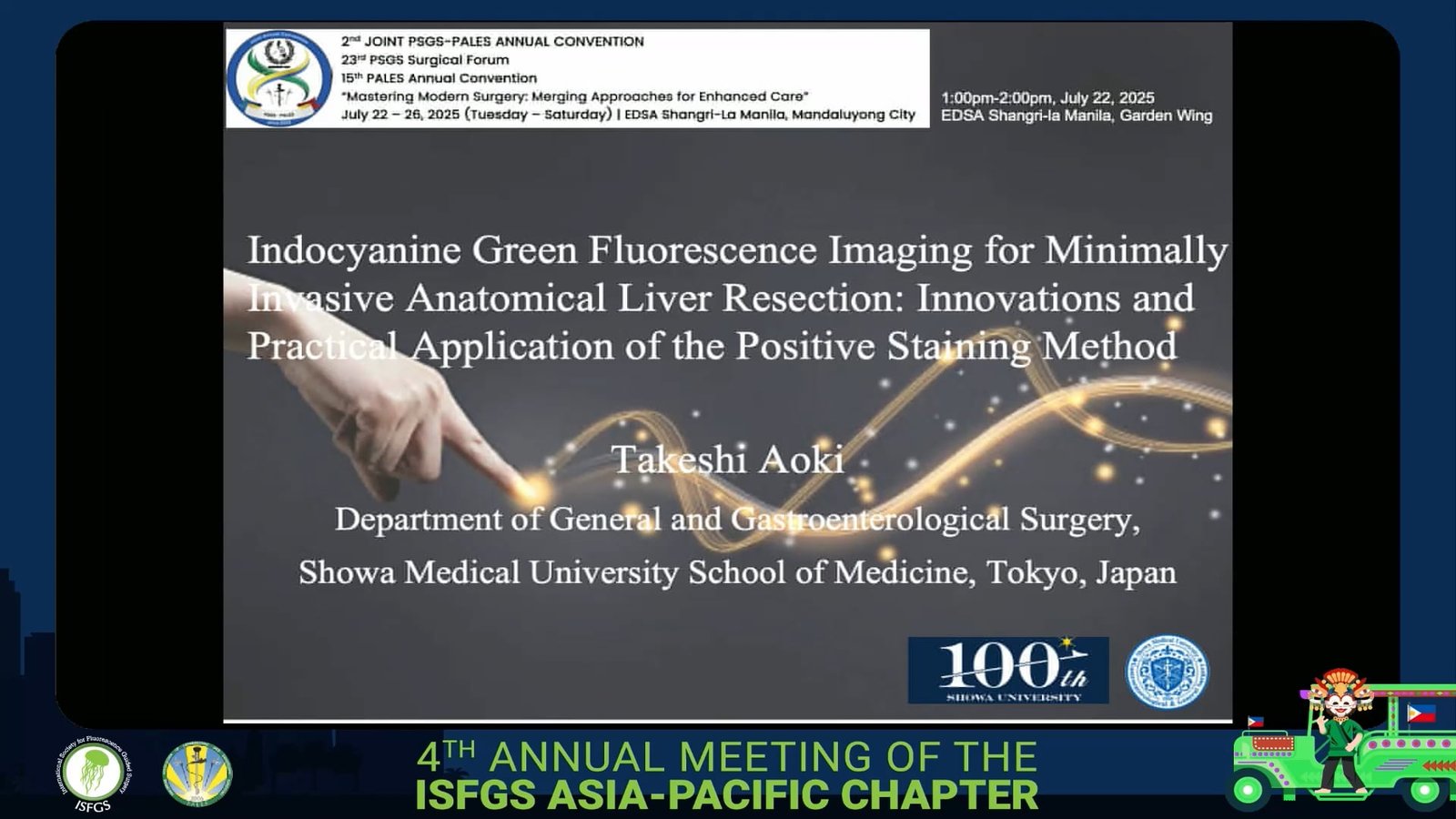The image size is (1456, 819).
Task: Click the small flag on the jeepney's left
Action: pyautogui.click(x=1256, y=722)
